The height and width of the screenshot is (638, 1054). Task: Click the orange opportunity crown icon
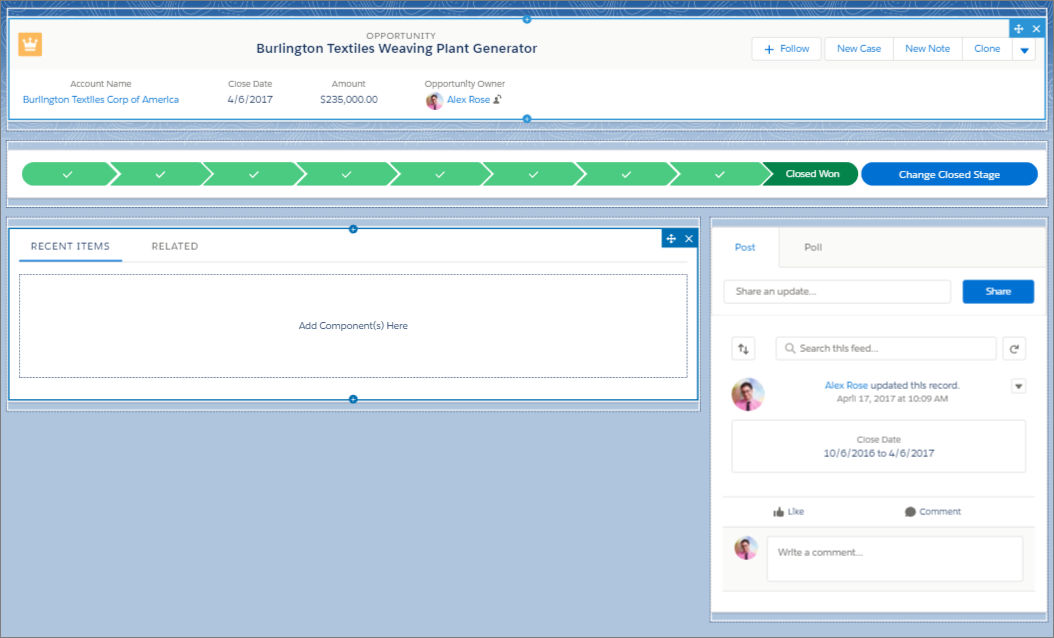(x=30, y=44)
